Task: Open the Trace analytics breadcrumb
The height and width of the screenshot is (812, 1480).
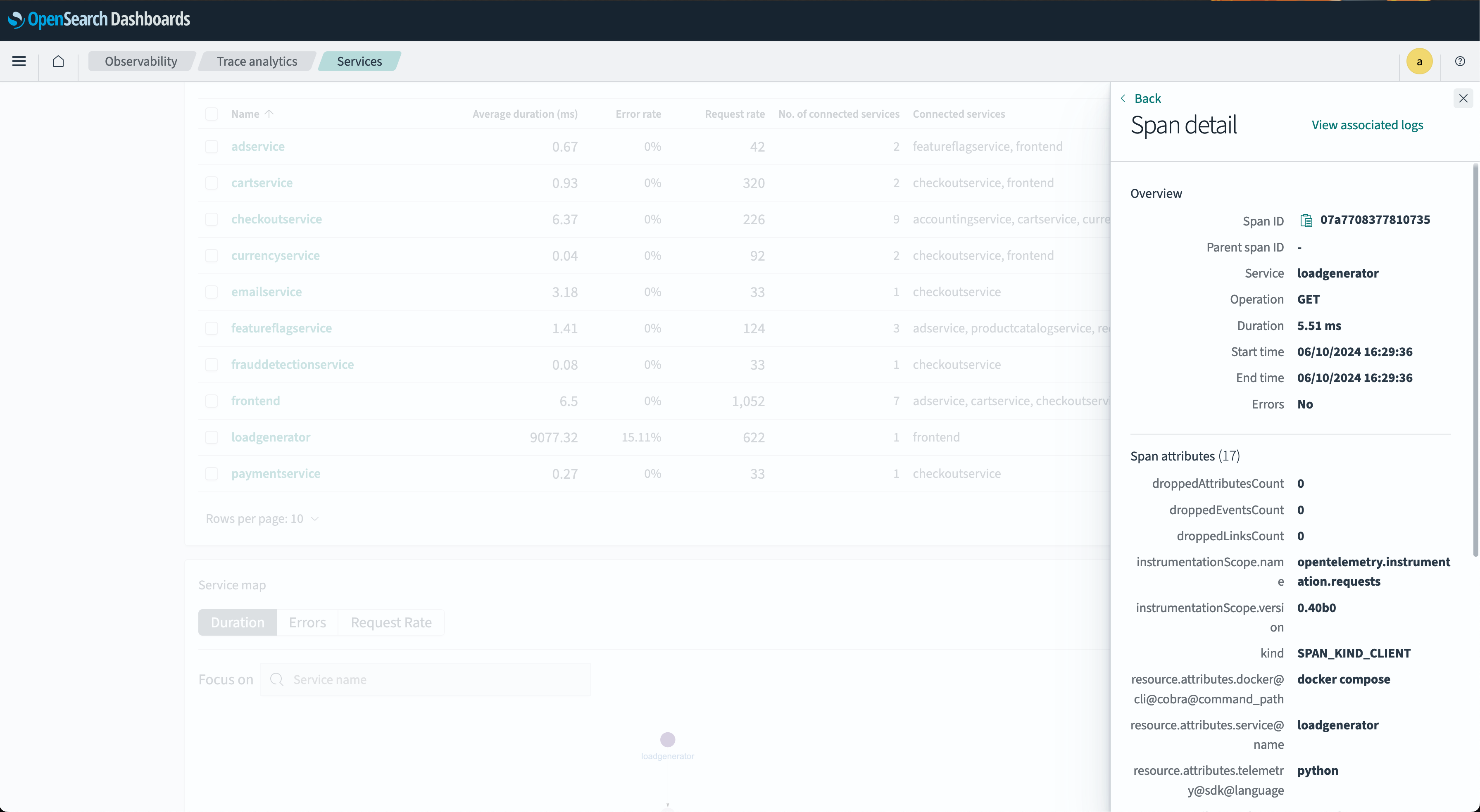Action: point(257,62)
